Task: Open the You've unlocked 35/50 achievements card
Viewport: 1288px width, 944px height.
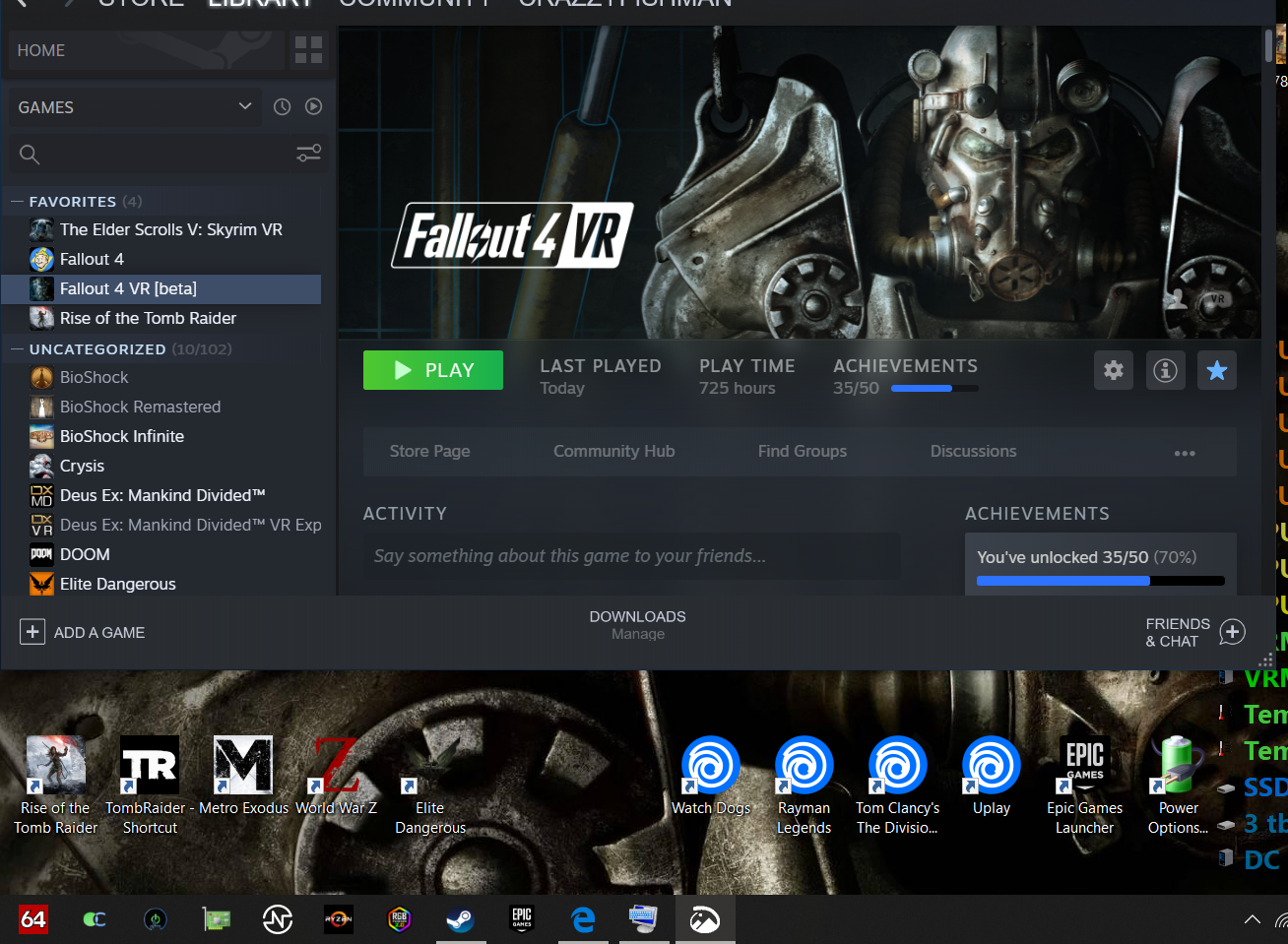Action: pyautogui.click(x=1100, y=564)
